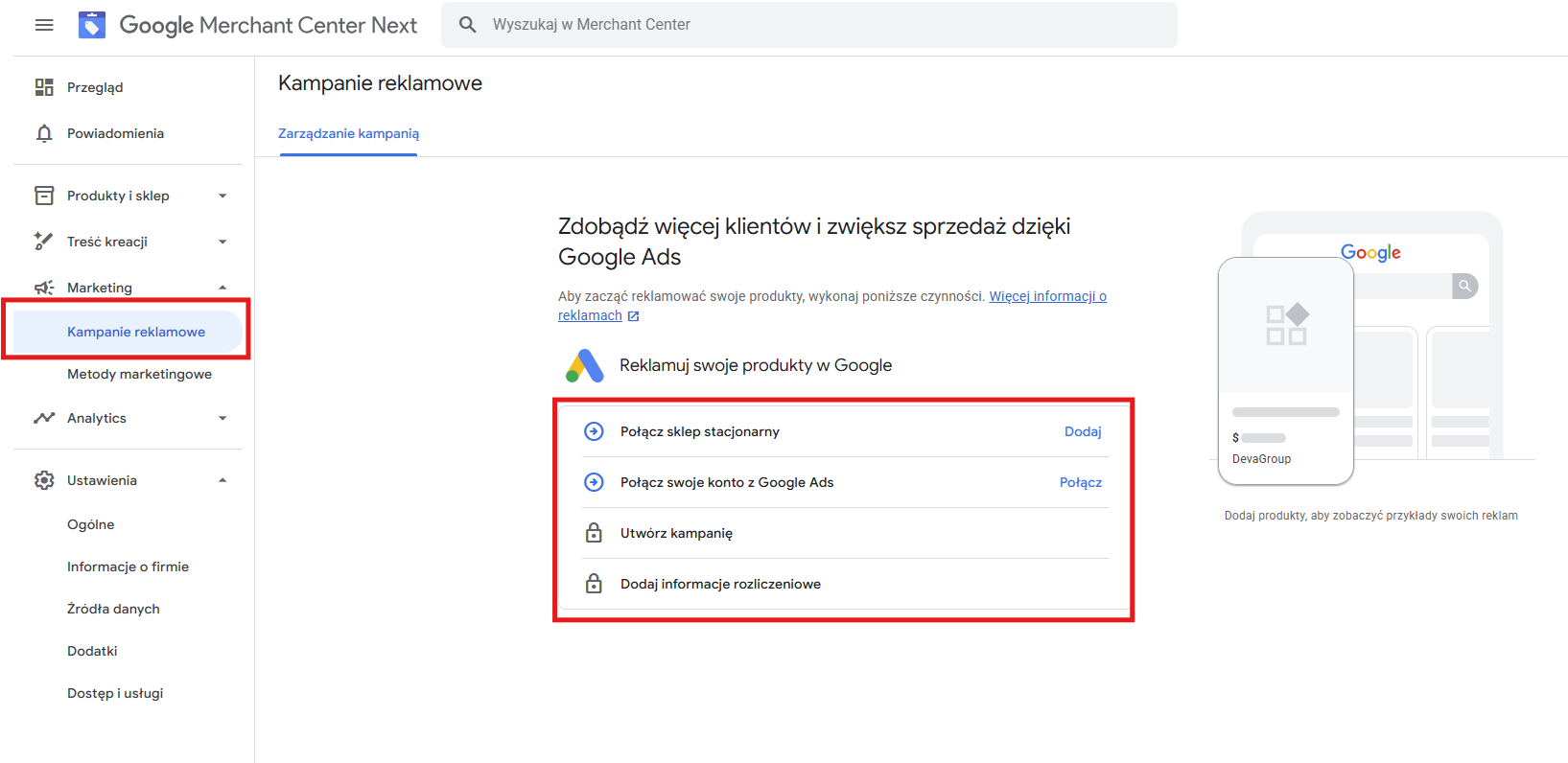Select Kampanie reklamowe in sidebar
This screenshot has width=1568, height=763.
(129, 332)
